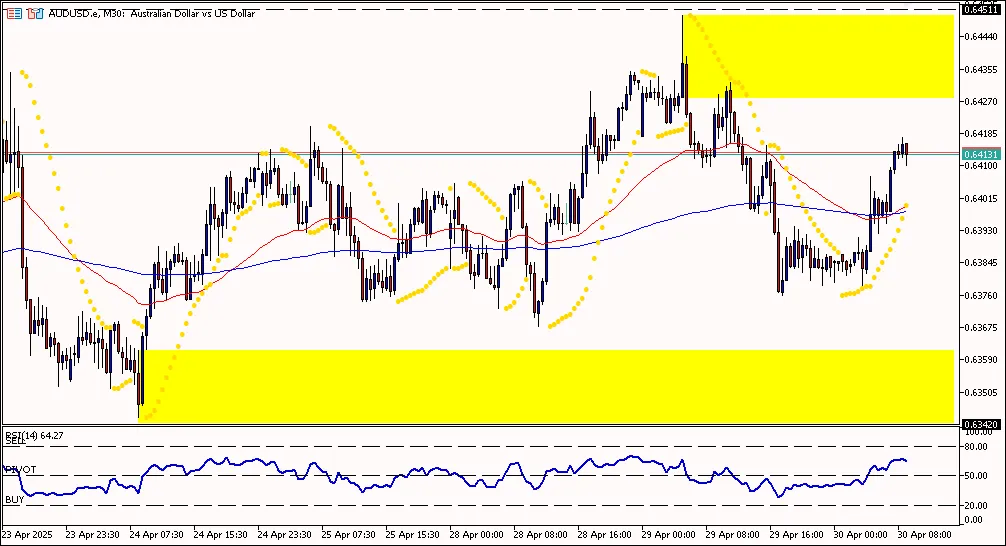Click the 23 Apr 2025 time label
The width and height of the screenshot is (1006, 546).
27,534
